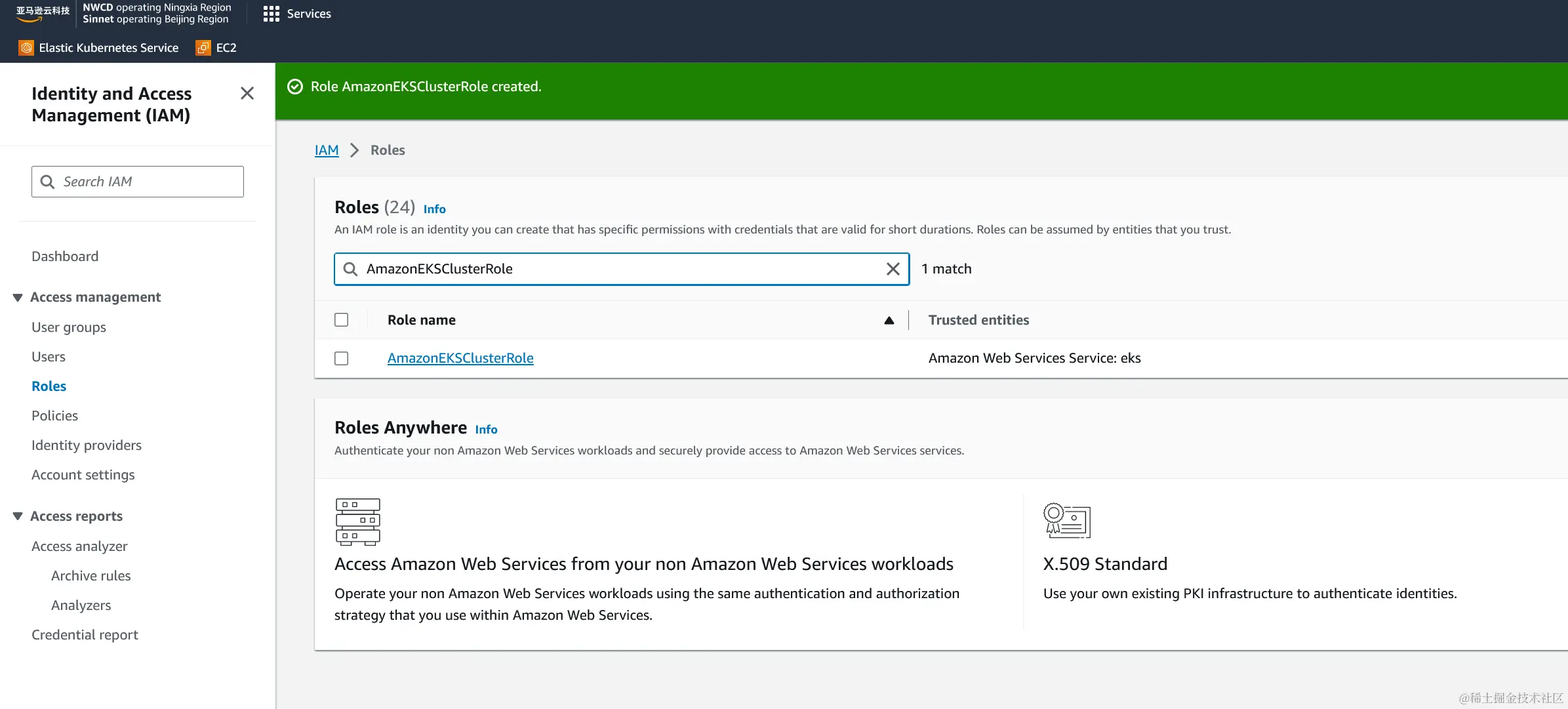Clear the roles filter with X icon
The image size is (1568, 709).
893,269
